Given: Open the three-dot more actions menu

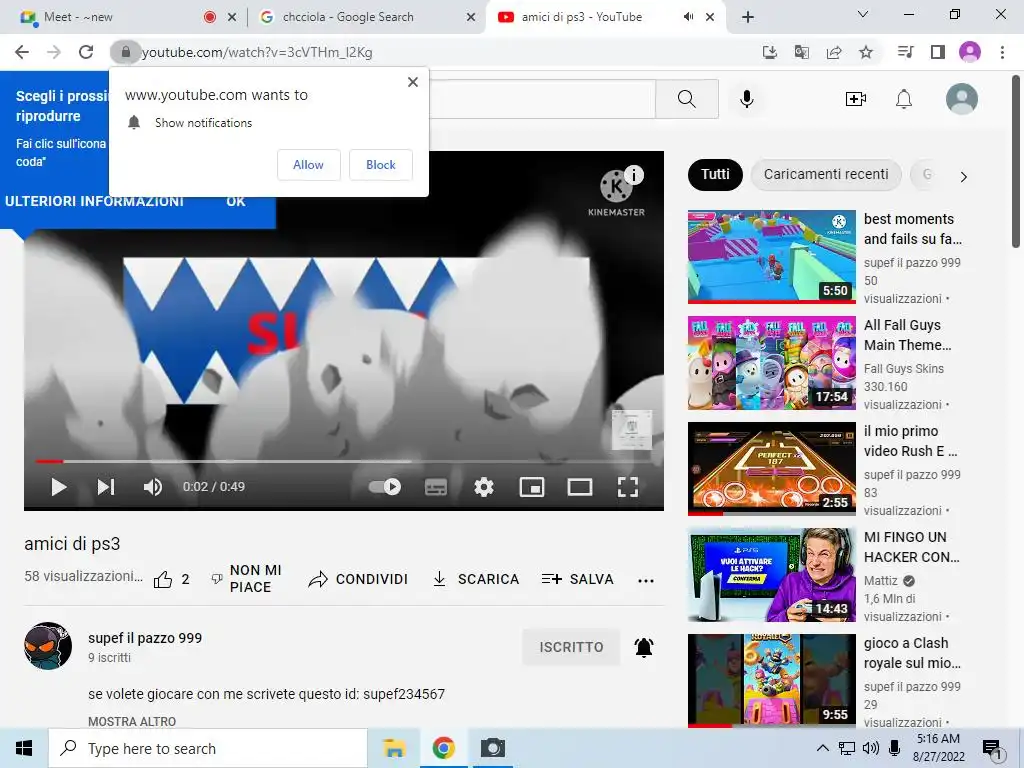Looking at the screenshot, I should click(646, 581).
